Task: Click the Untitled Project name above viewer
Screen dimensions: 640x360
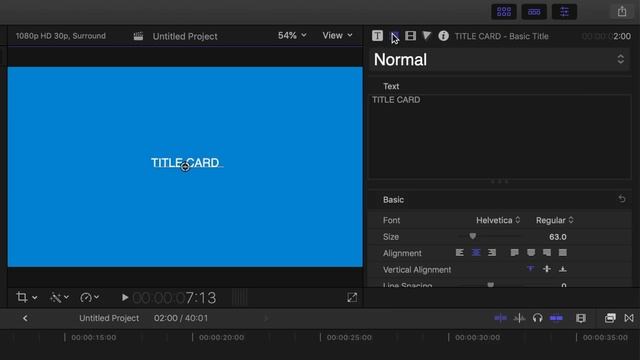Action: (x=185, y=36)
